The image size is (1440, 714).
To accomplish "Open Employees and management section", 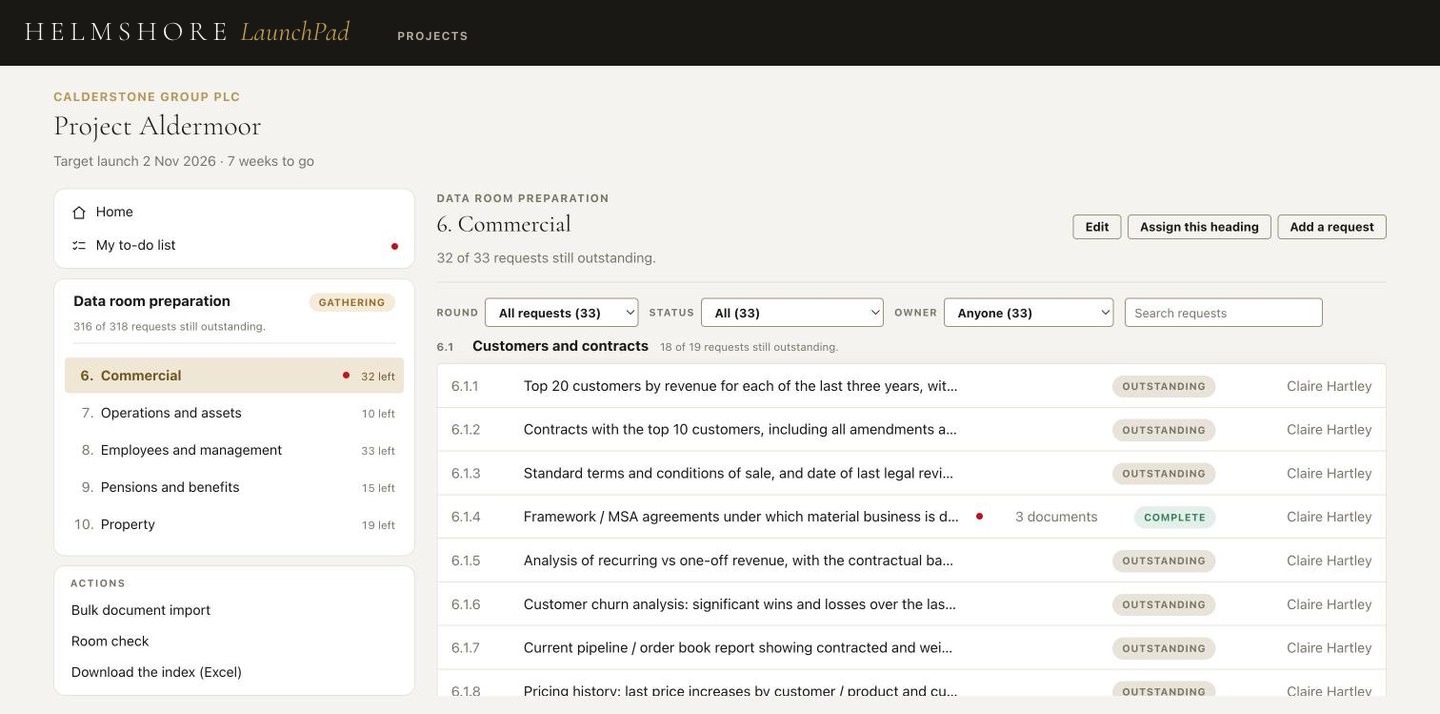I will coord(234,450).
